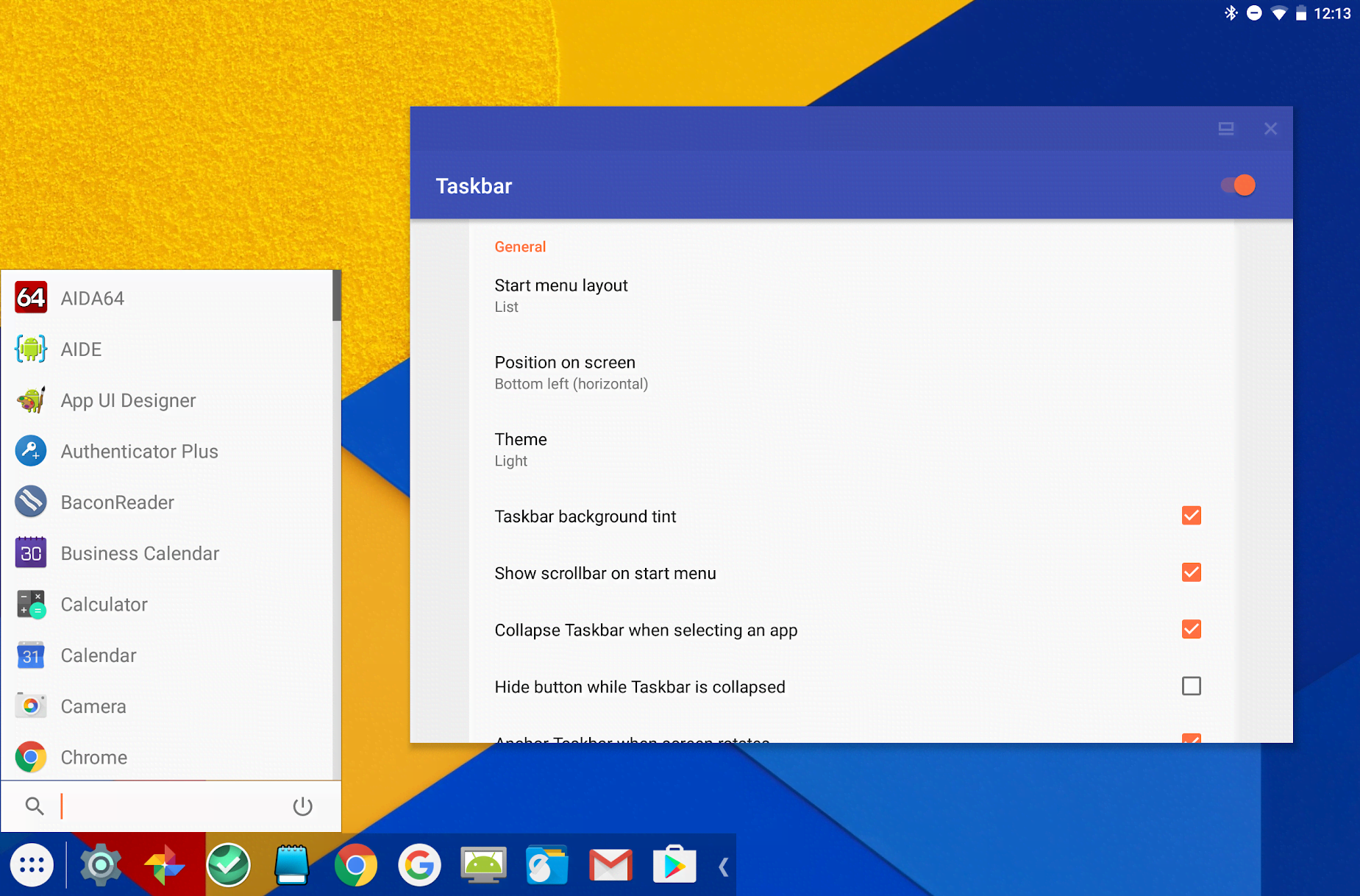Open the blue file manager taskbar icon

click(x=547, y=865)
